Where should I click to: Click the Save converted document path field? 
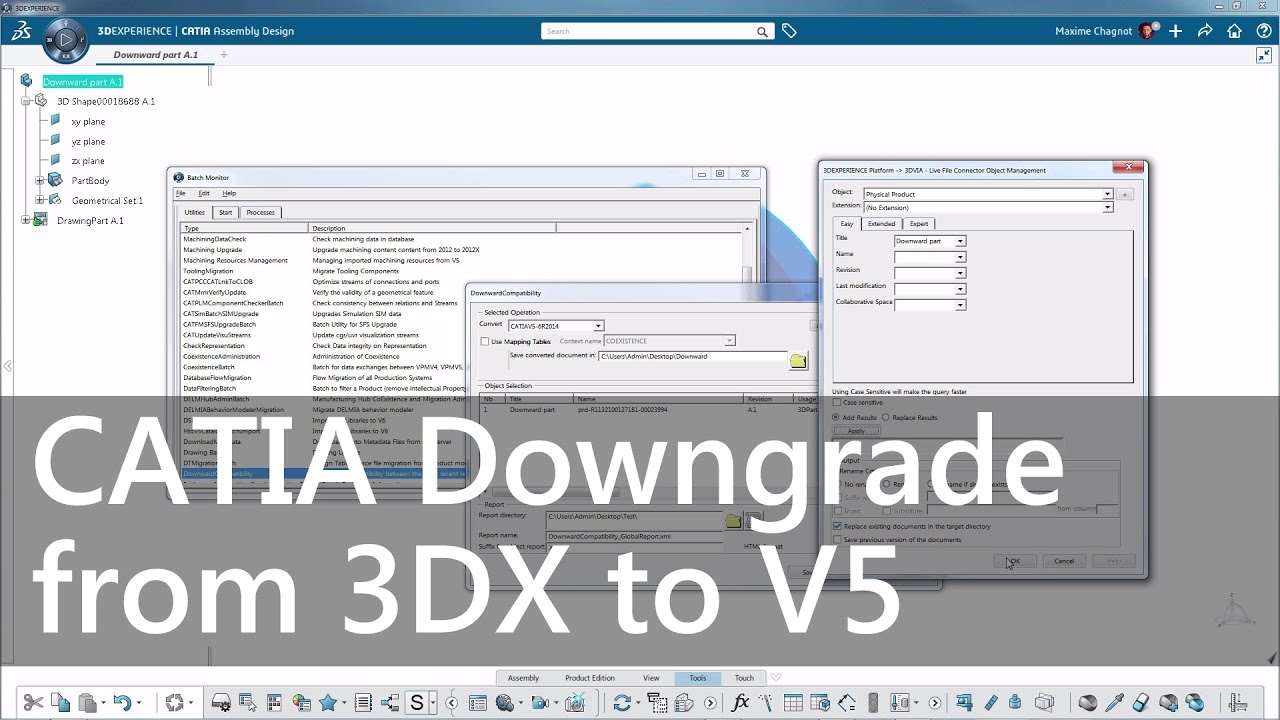pos(692,356)
